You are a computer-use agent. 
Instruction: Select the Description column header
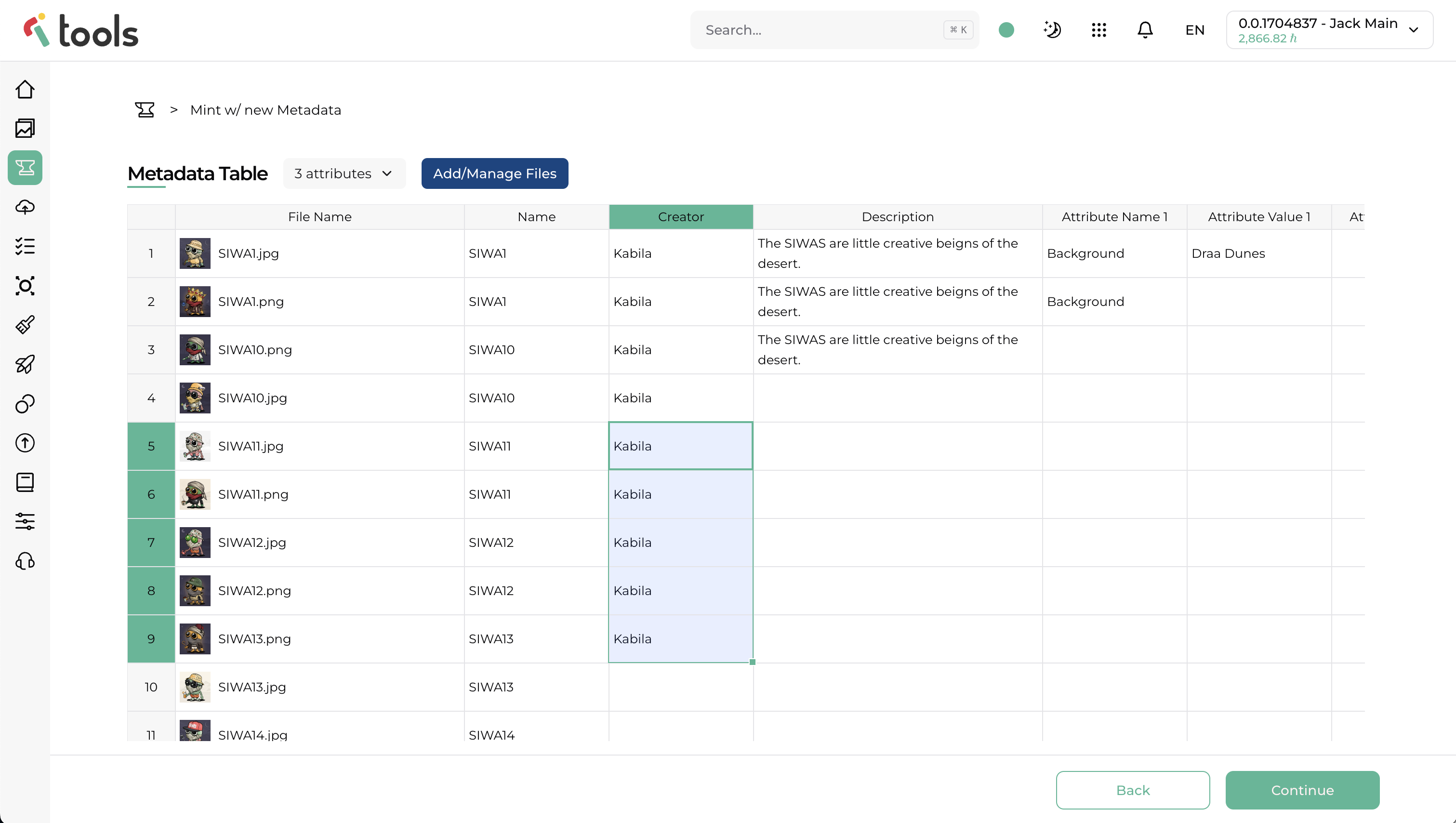(x=897, y=217)
